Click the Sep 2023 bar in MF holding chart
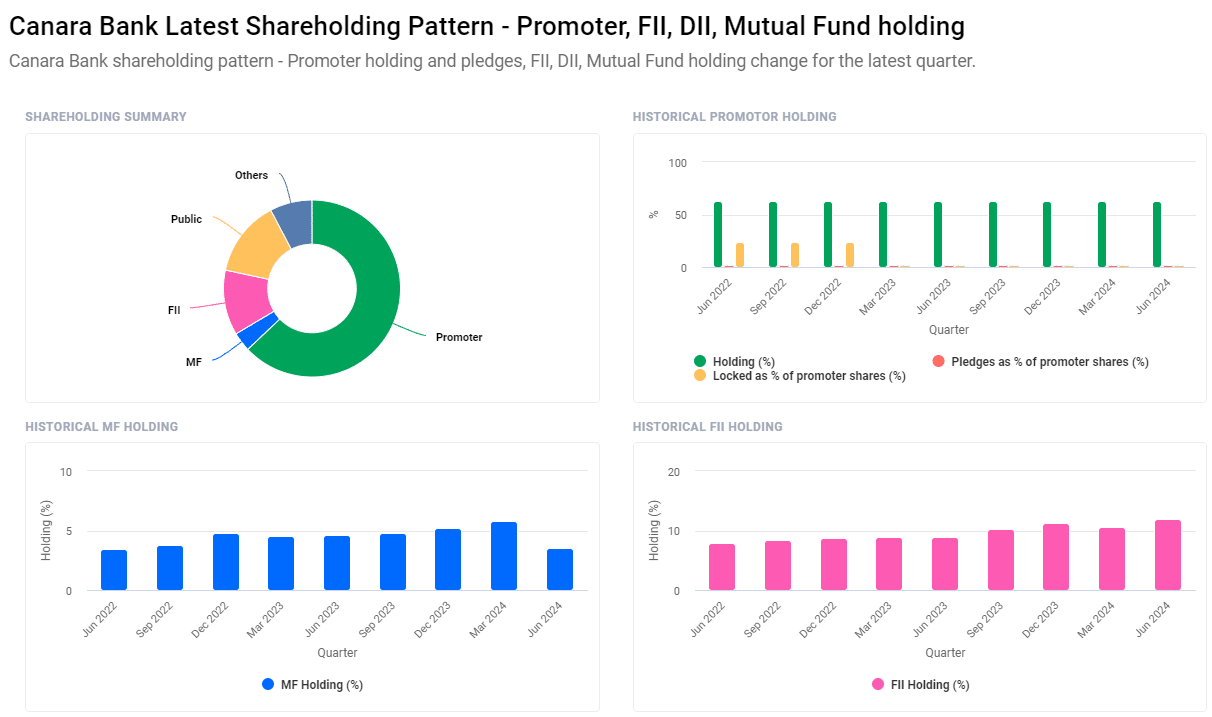 [393, 562]
